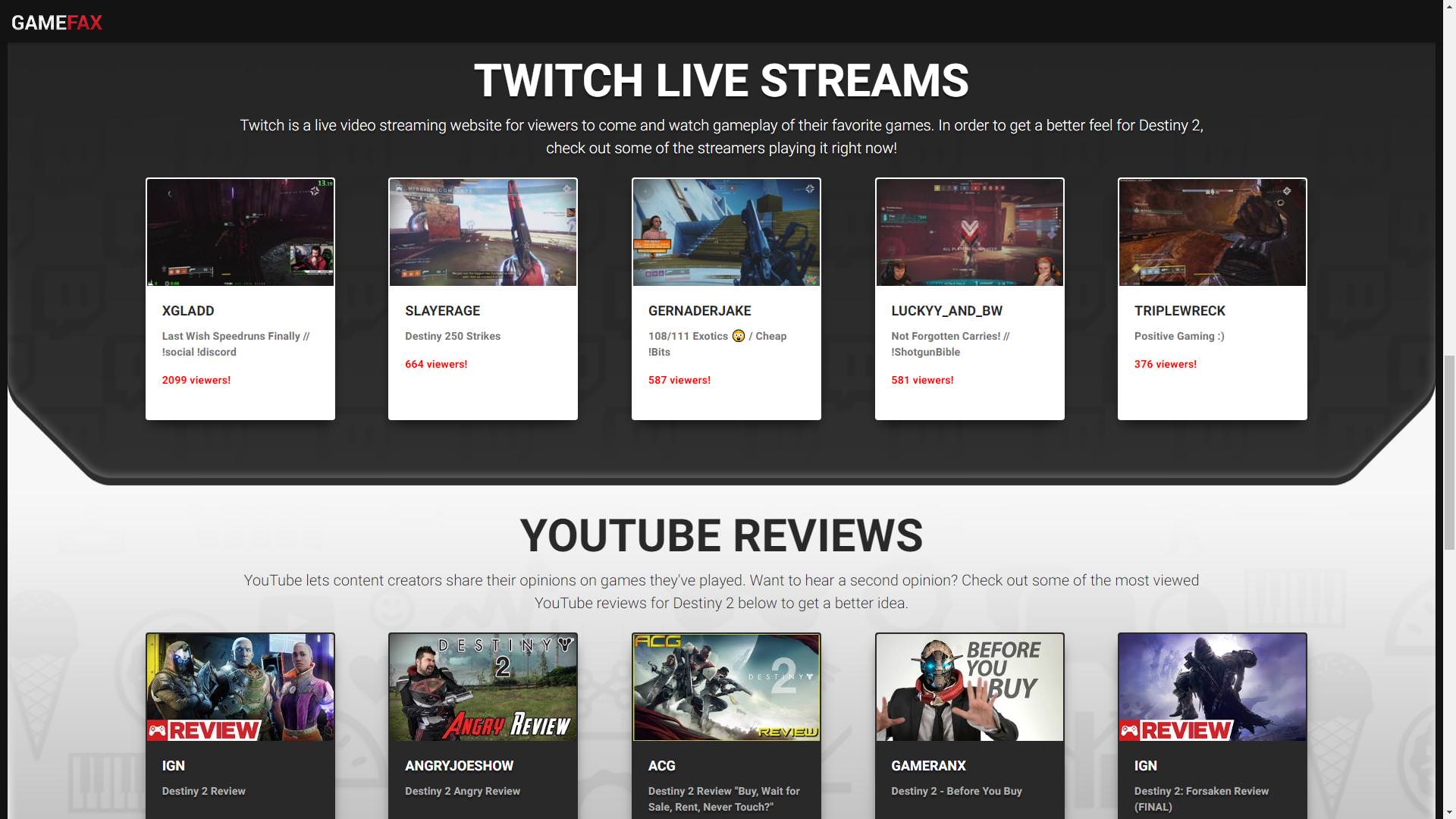Click the SLAYERAGE streamer name
The height and width of the screenshot is (819, 1456).
(x=442, y=311)
